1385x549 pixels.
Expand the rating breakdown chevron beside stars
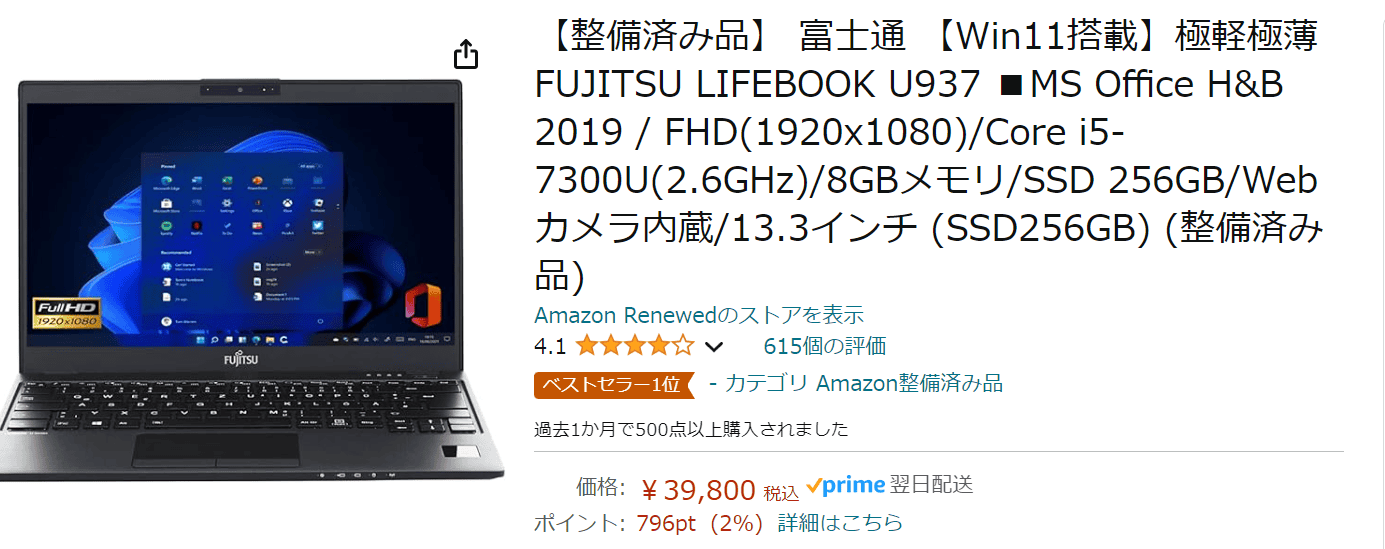714,348
